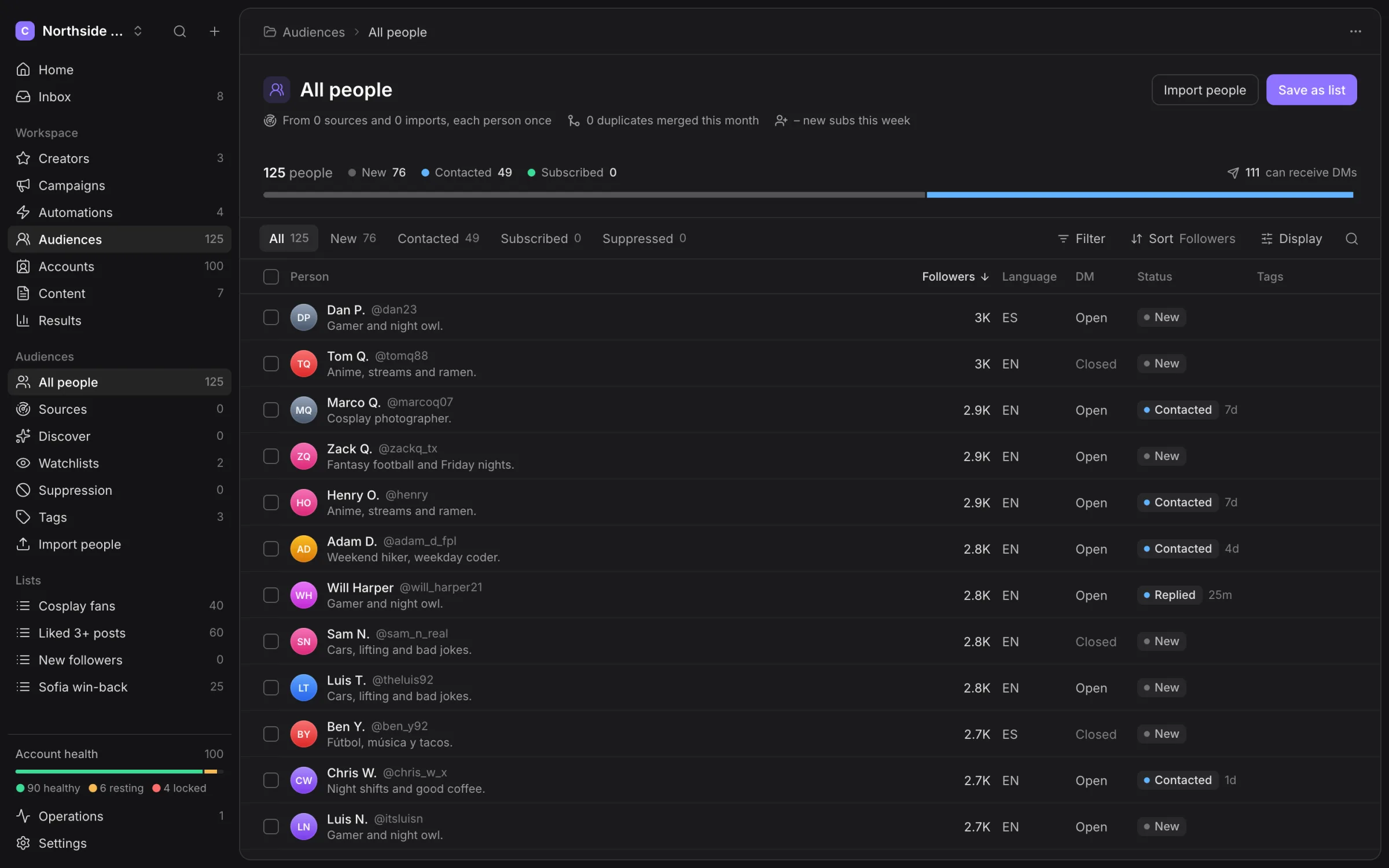
Task: Select the checkbox for Luis N.
Action: pyautogui.click(x=271, y=826)
